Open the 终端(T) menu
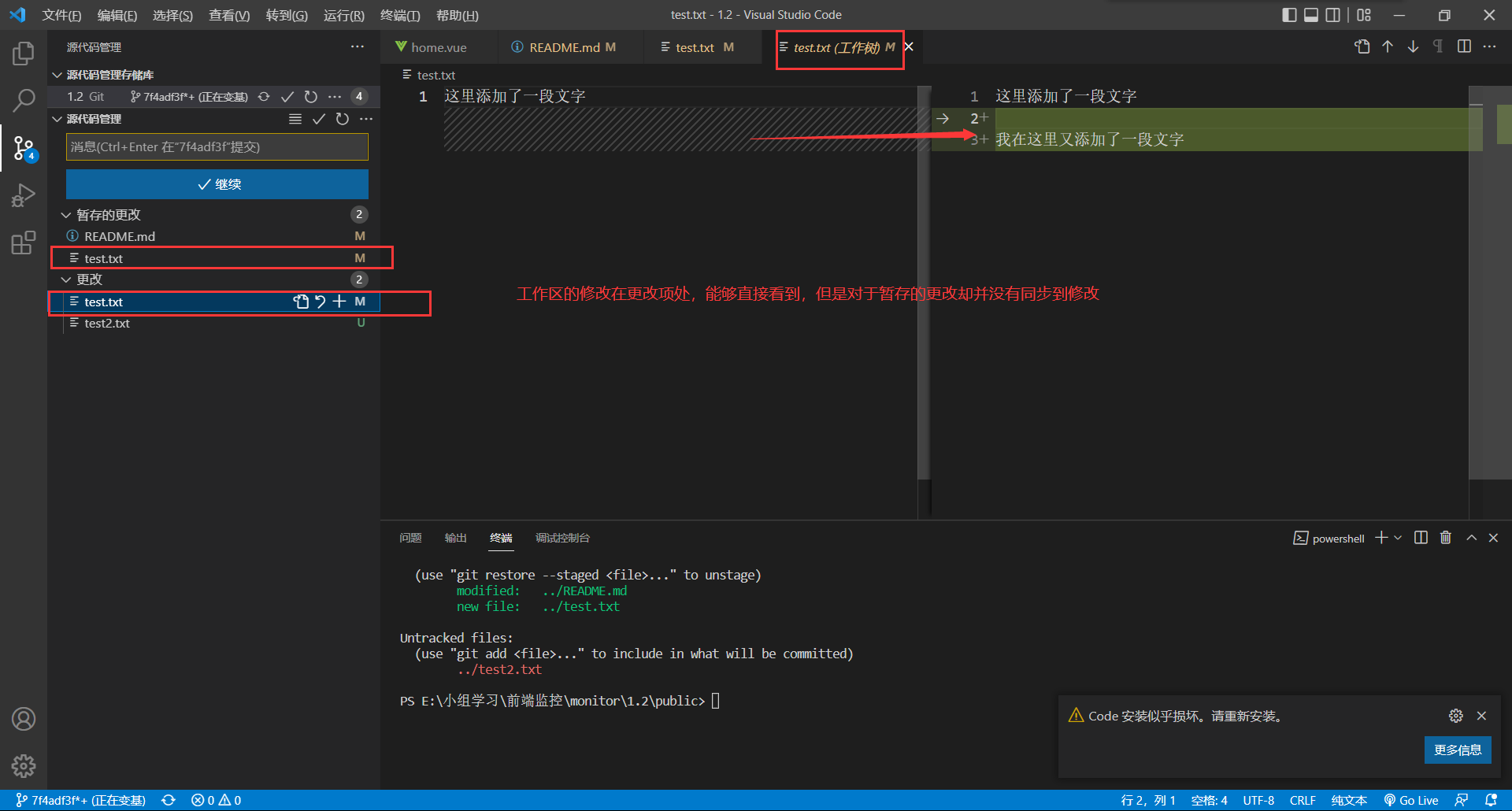 point(400,15)
